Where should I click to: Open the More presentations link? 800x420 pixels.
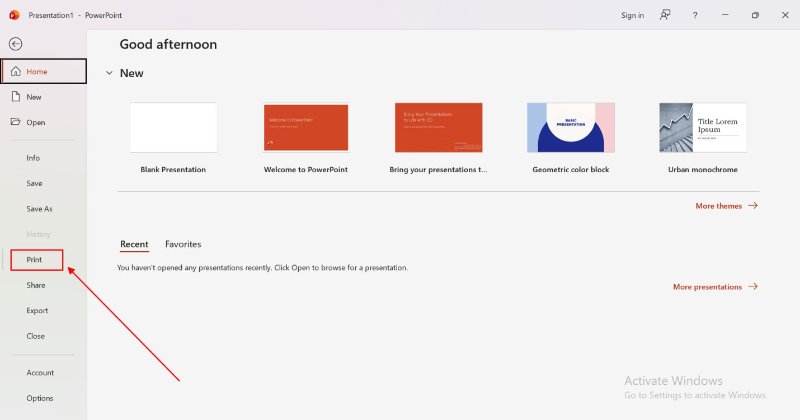(715, 287)
